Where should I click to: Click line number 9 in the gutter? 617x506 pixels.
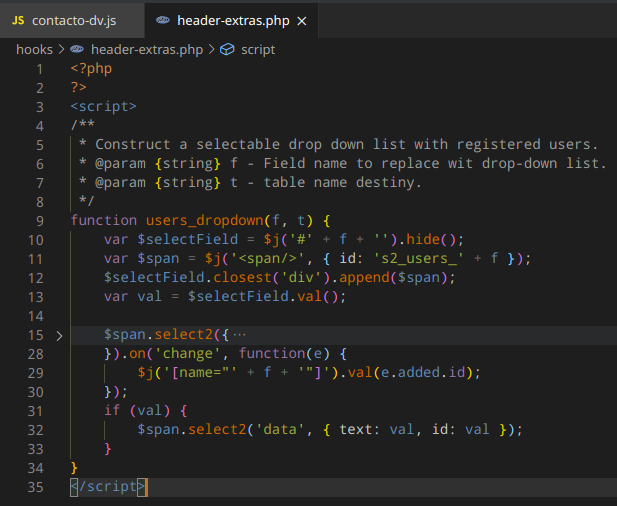[40, 221]
